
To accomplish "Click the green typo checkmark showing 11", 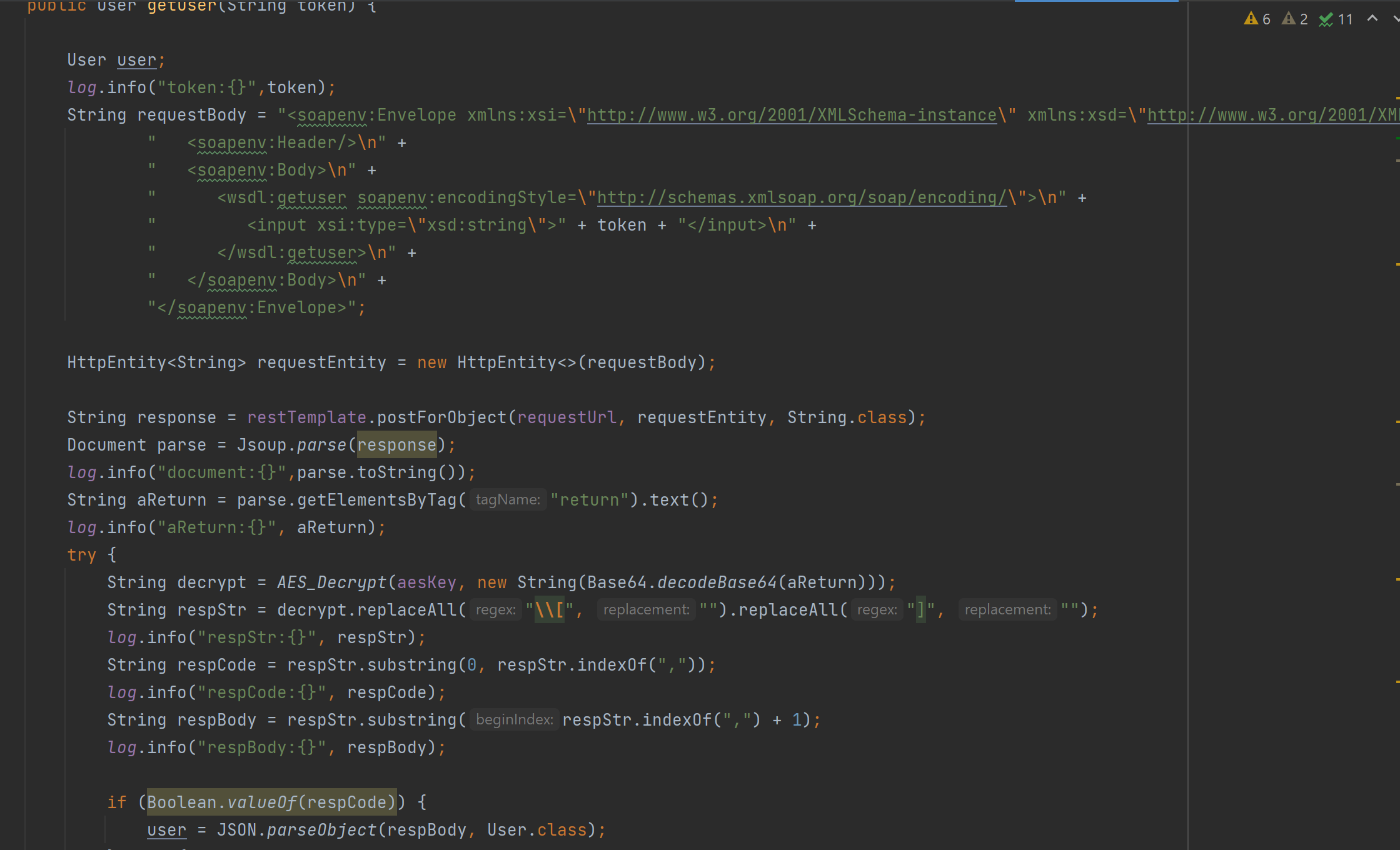I will tap(1336, 19).
